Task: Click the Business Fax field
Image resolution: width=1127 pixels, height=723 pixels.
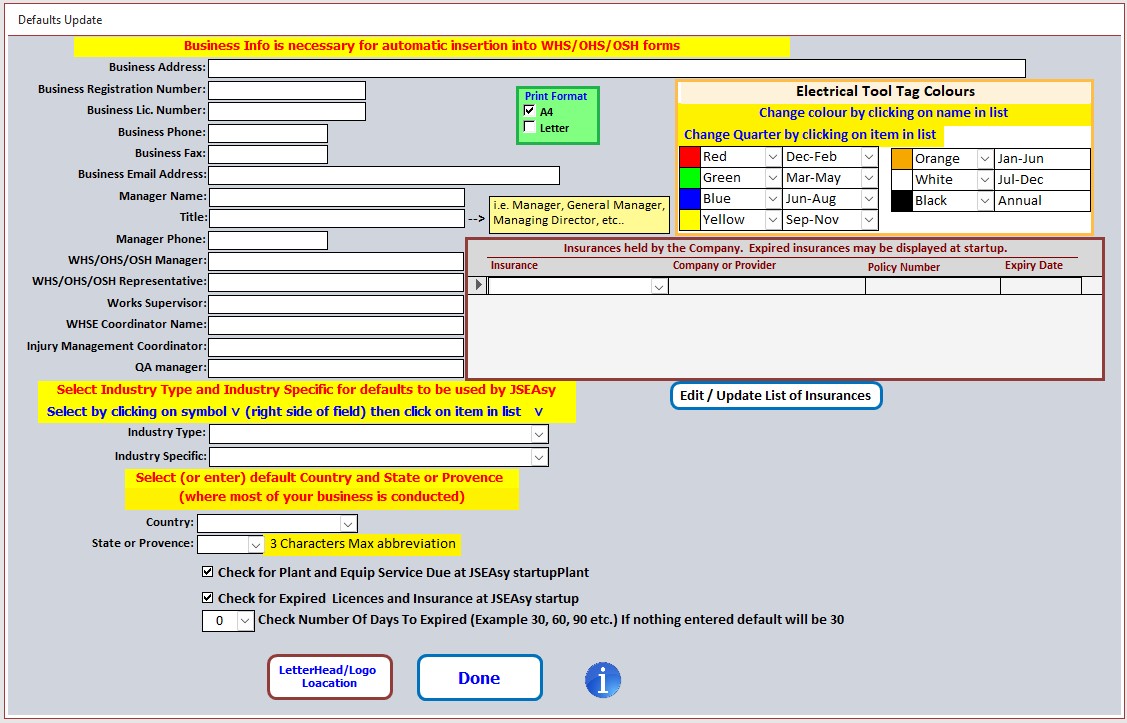Action: pos(268,155)
